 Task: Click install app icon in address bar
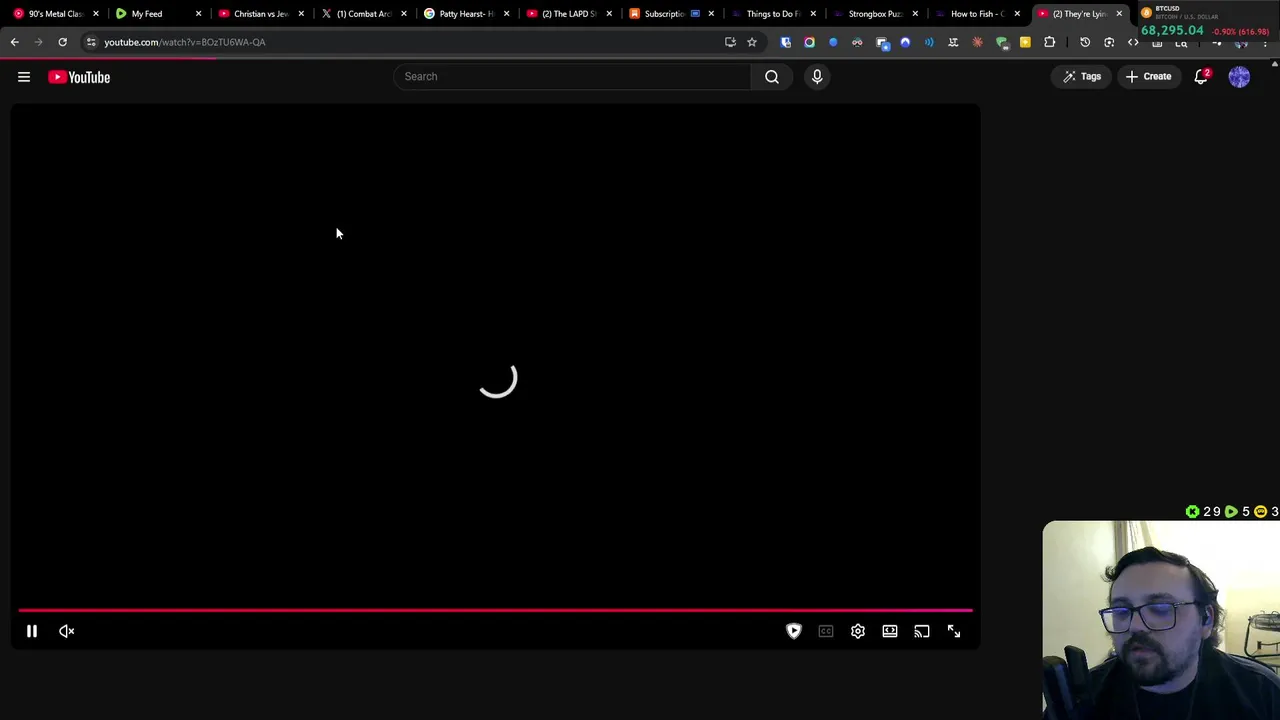point(730,42)
